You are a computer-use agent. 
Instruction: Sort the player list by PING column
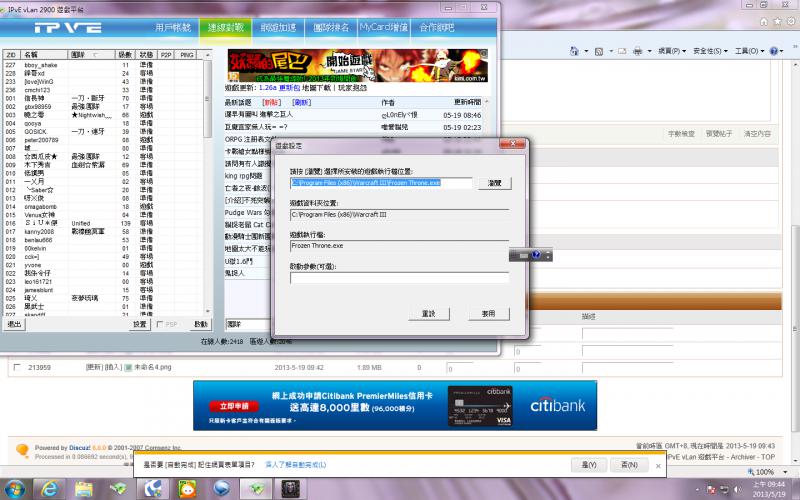187,55
